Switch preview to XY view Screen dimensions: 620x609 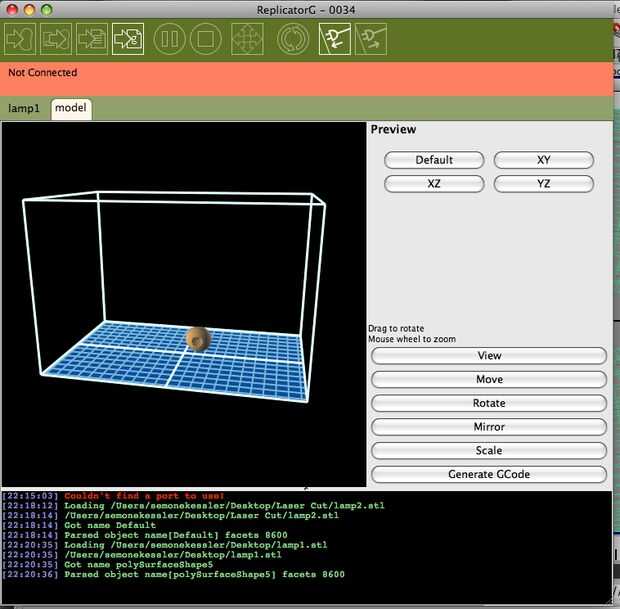(x=544, y=160)
